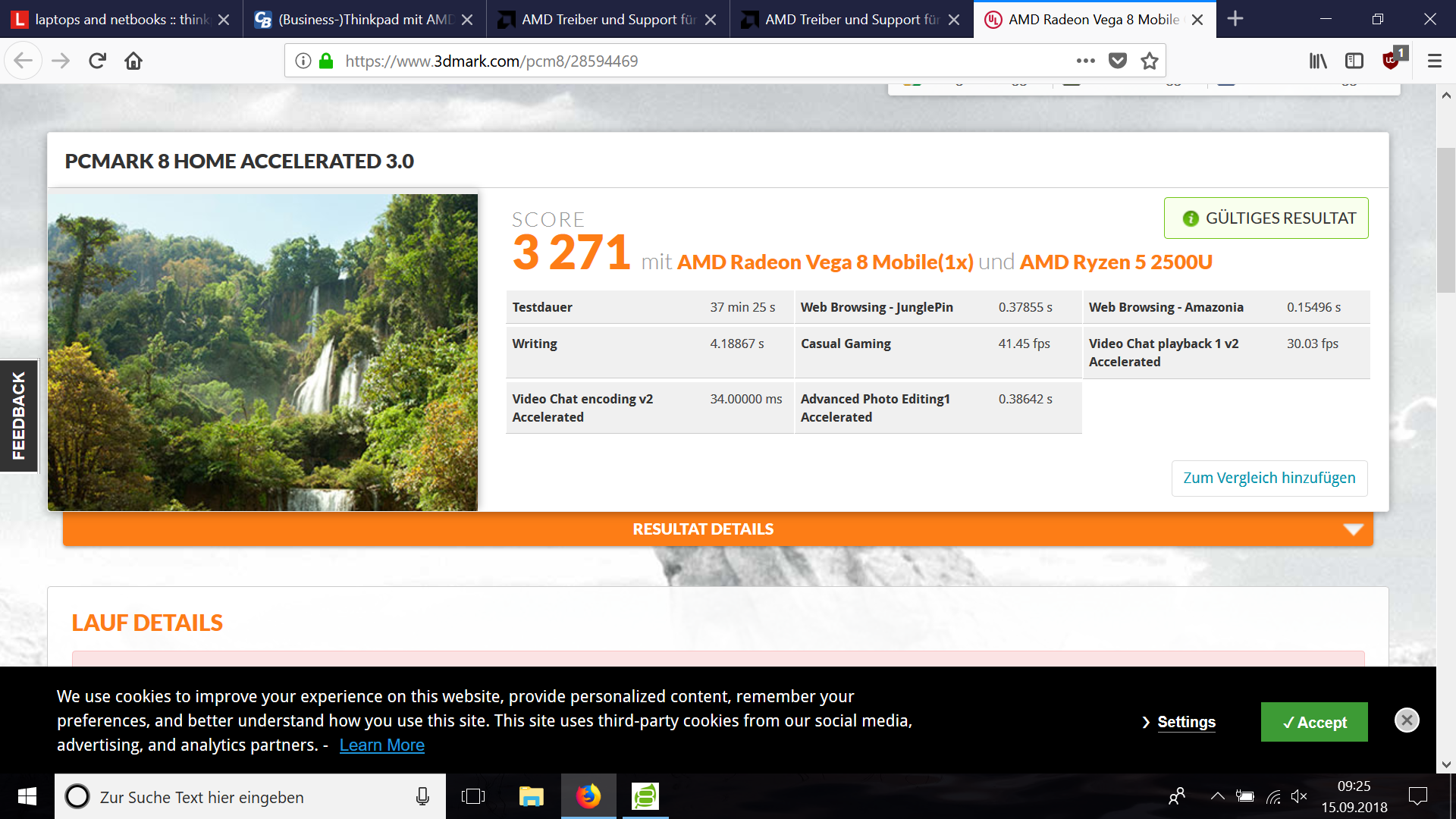The width and height of the screenshot is (1456, 819).
Task: Switch to the laptops and netbooks tab
Action: tap(114, 19)
